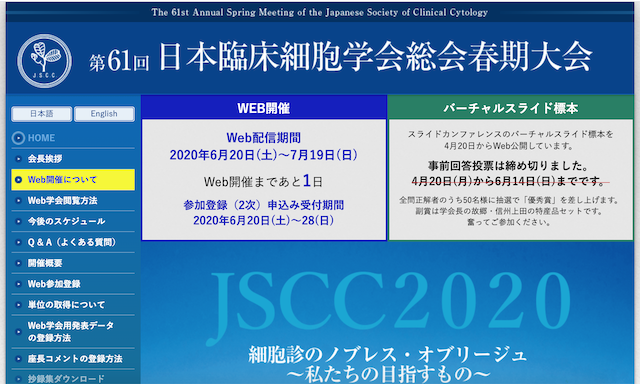Click bullet icon beside 開催概要

18,263
